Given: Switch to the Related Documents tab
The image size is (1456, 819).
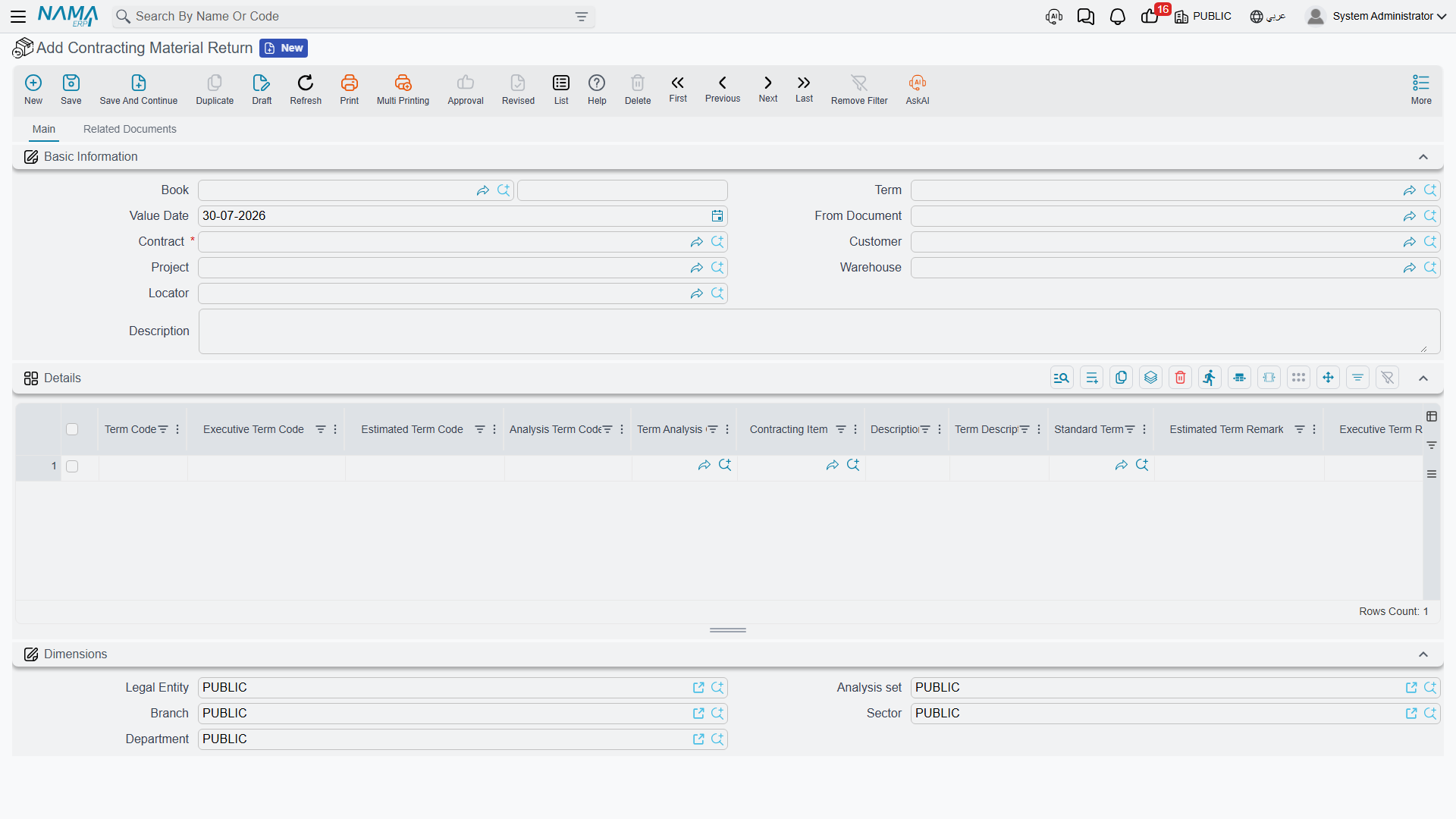Looking at the screenshot, I should [130, 129].
